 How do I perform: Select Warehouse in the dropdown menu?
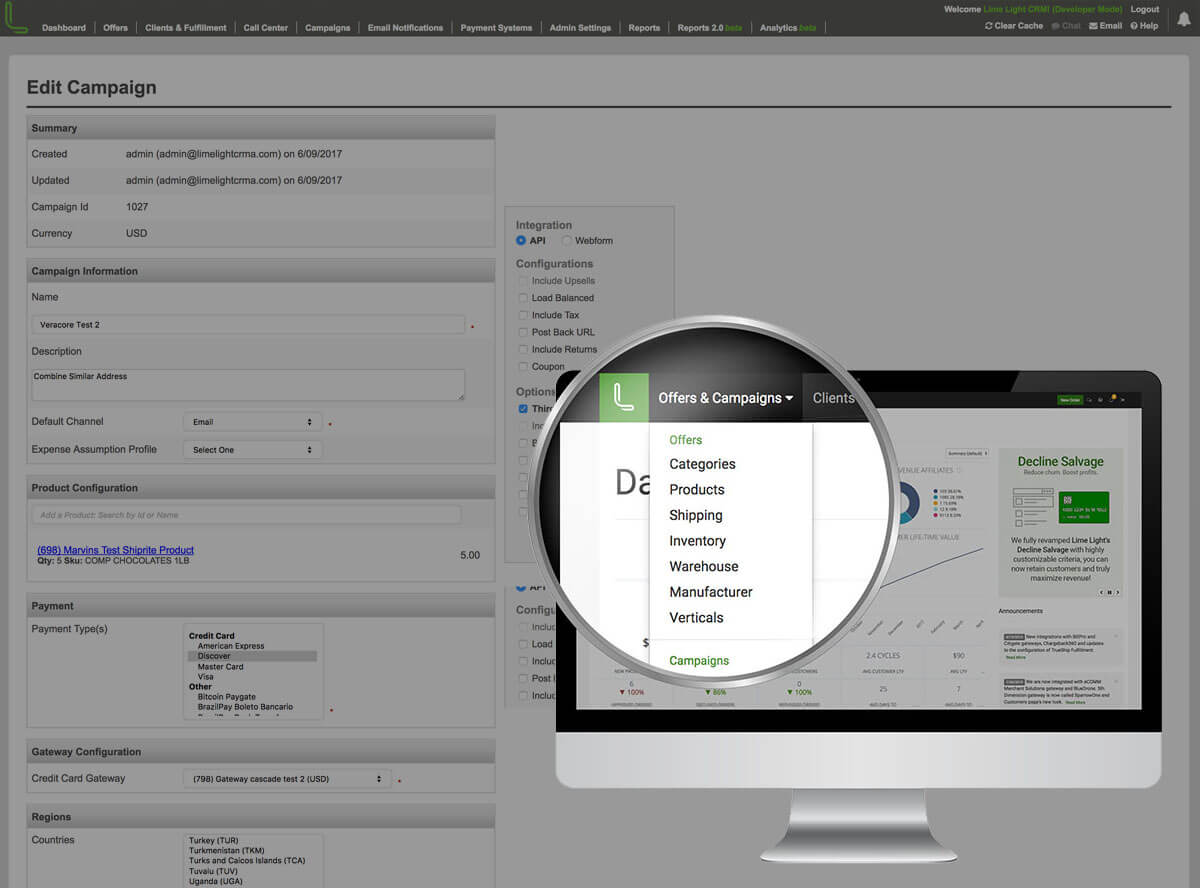704,567
